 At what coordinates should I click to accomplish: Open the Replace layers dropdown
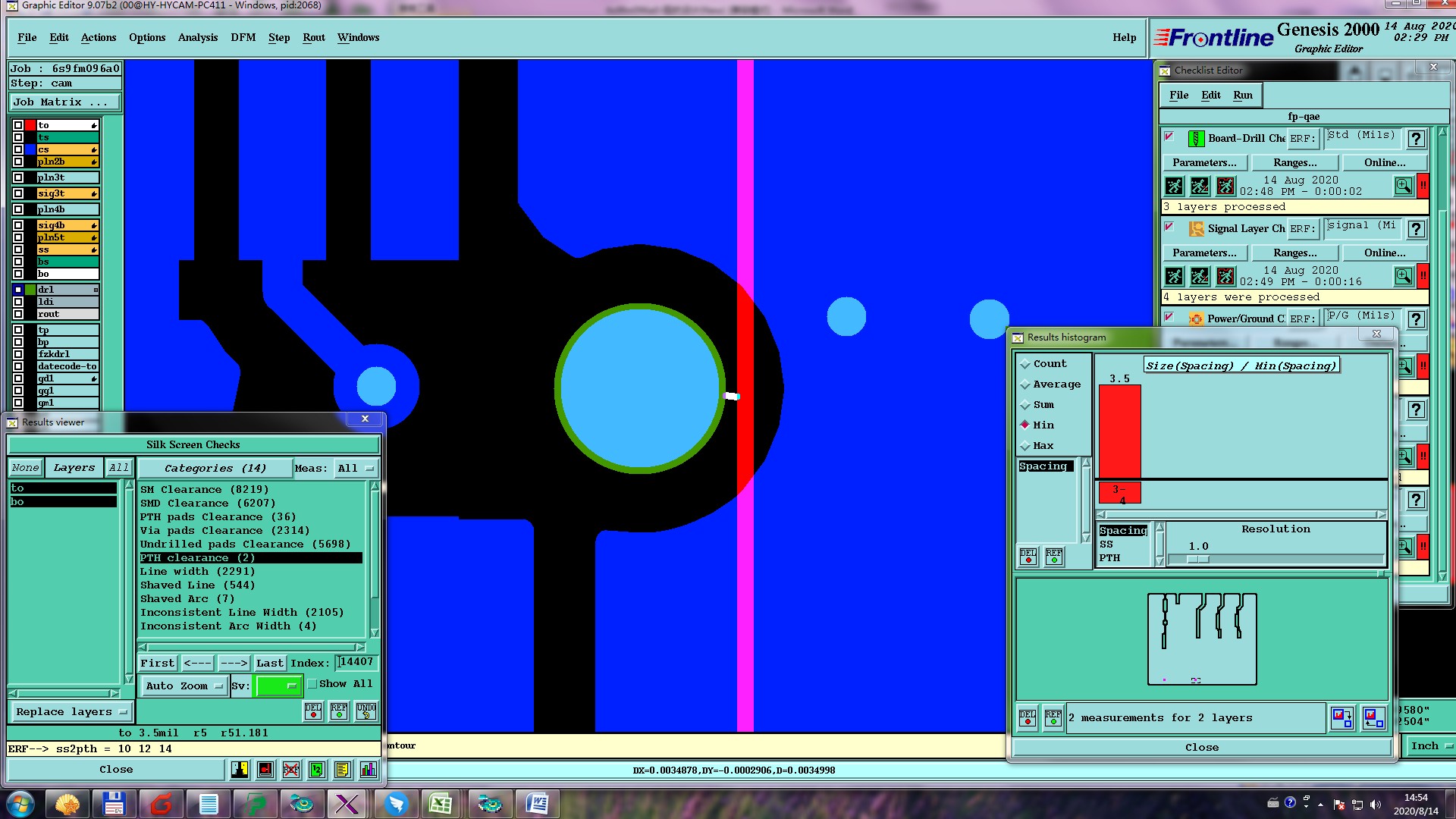71,712
